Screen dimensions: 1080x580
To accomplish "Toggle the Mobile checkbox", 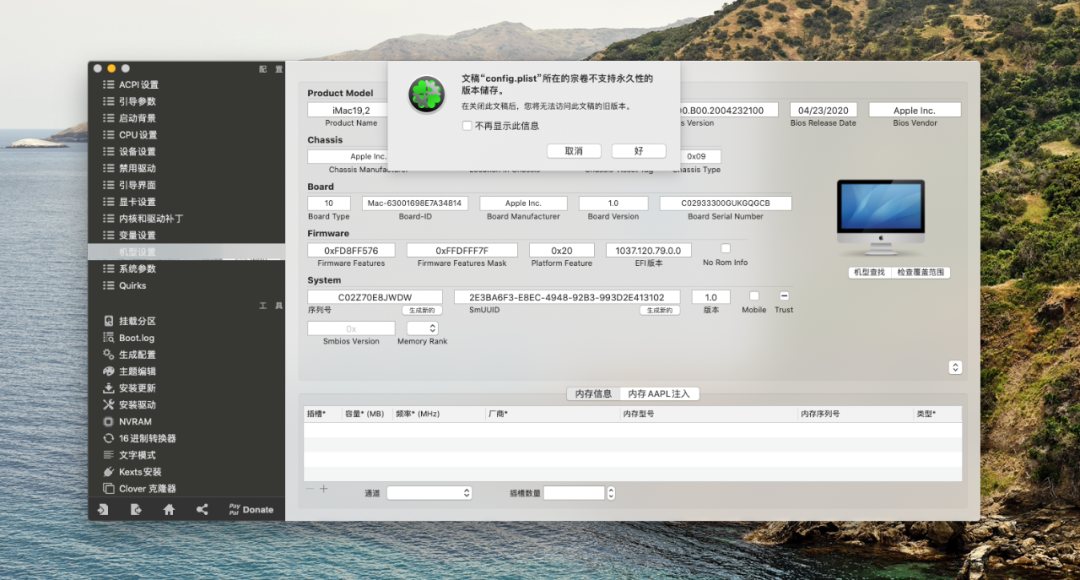I will (x=754, y=296).
